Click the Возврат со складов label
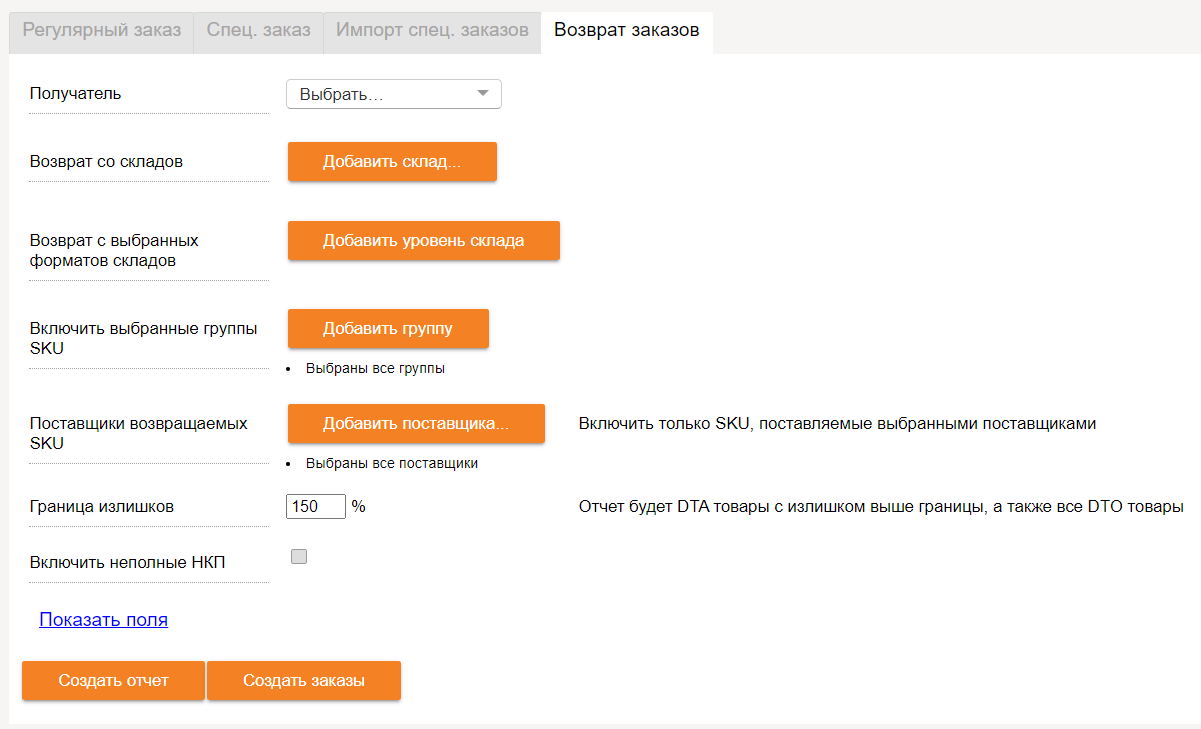The width and height of the screenshot is (1201, 729). point(106,161)
